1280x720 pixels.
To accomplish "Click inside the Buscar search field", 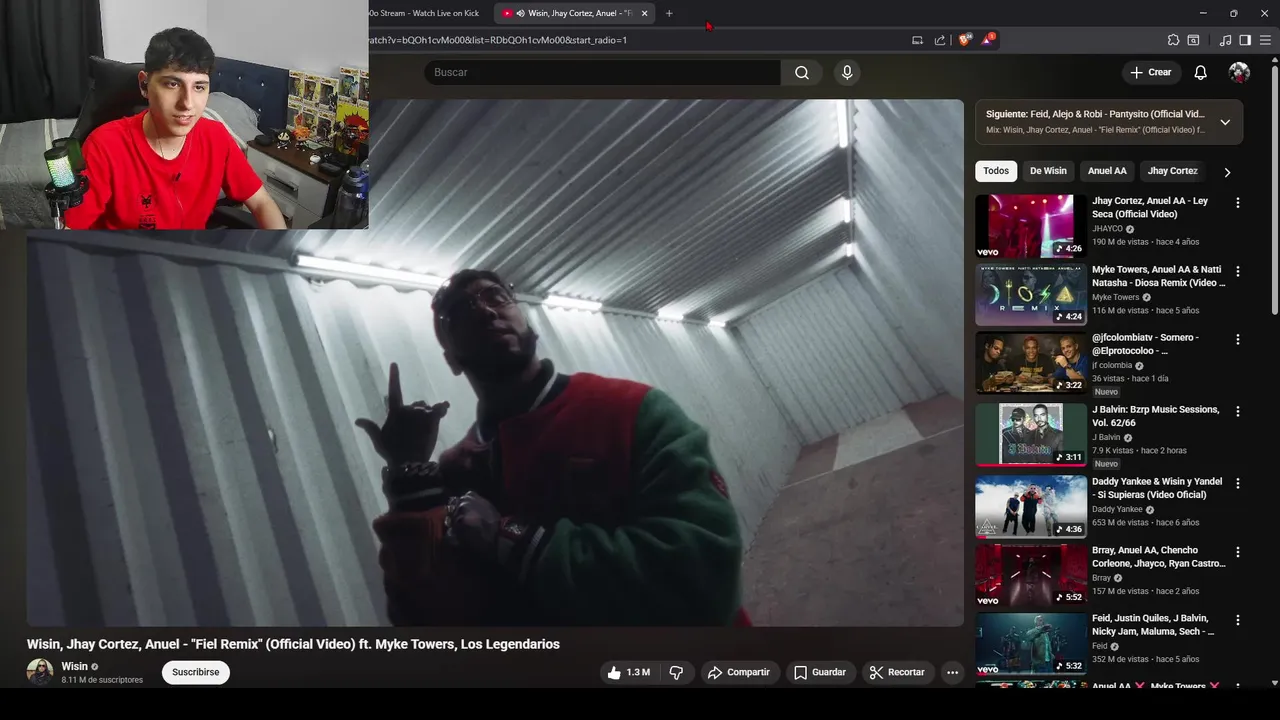I will pyautogui.click(x=603, y=72).
